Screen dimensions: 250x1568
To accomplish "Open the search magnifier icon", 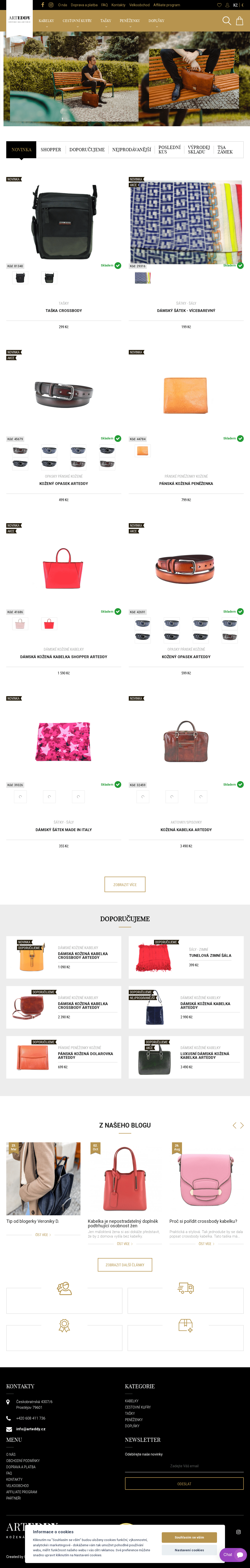I will click(x=226, y=21).
